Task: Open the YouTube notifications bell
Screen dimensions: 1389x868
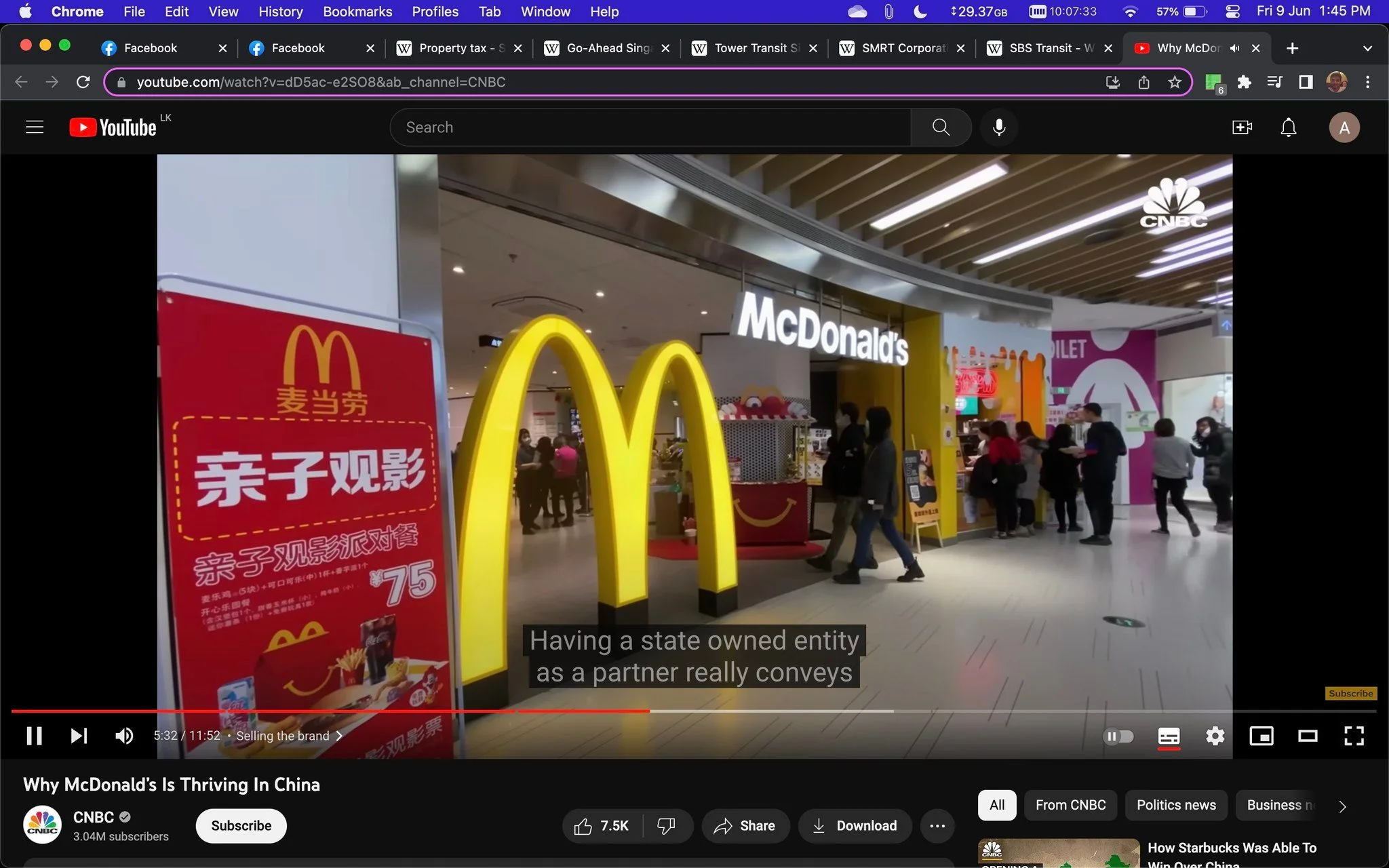Action: click(1288, 127)
